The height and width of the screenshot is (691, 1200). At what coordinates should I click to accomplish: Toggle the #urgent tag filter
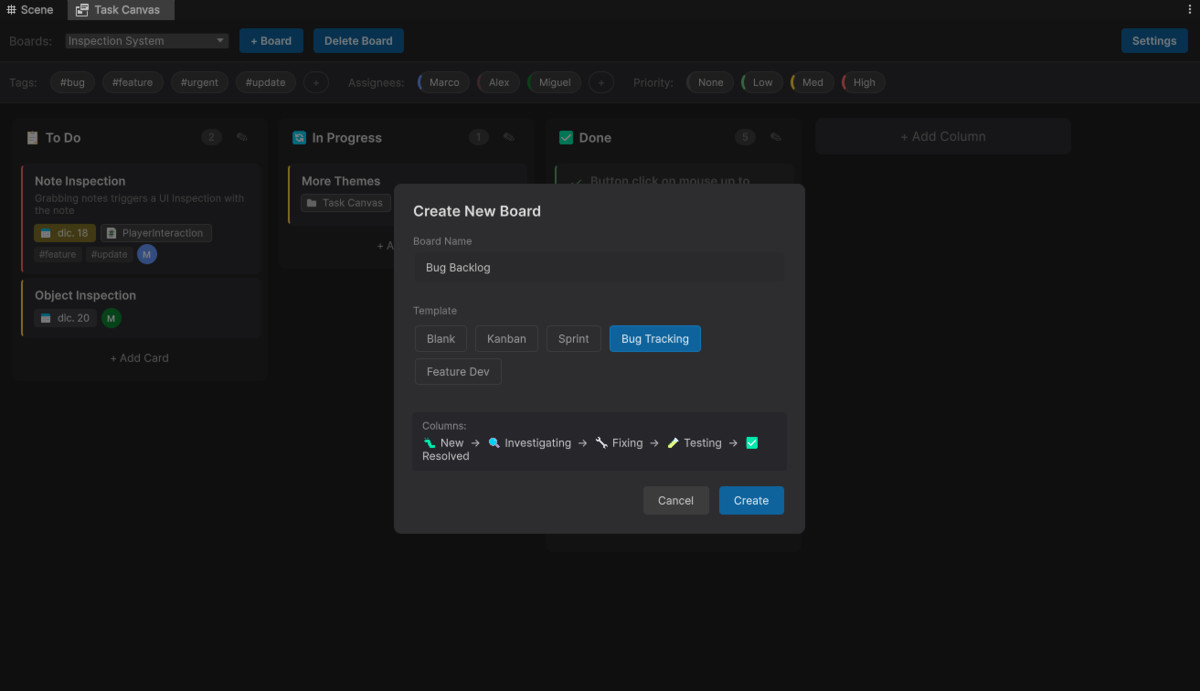199,82
